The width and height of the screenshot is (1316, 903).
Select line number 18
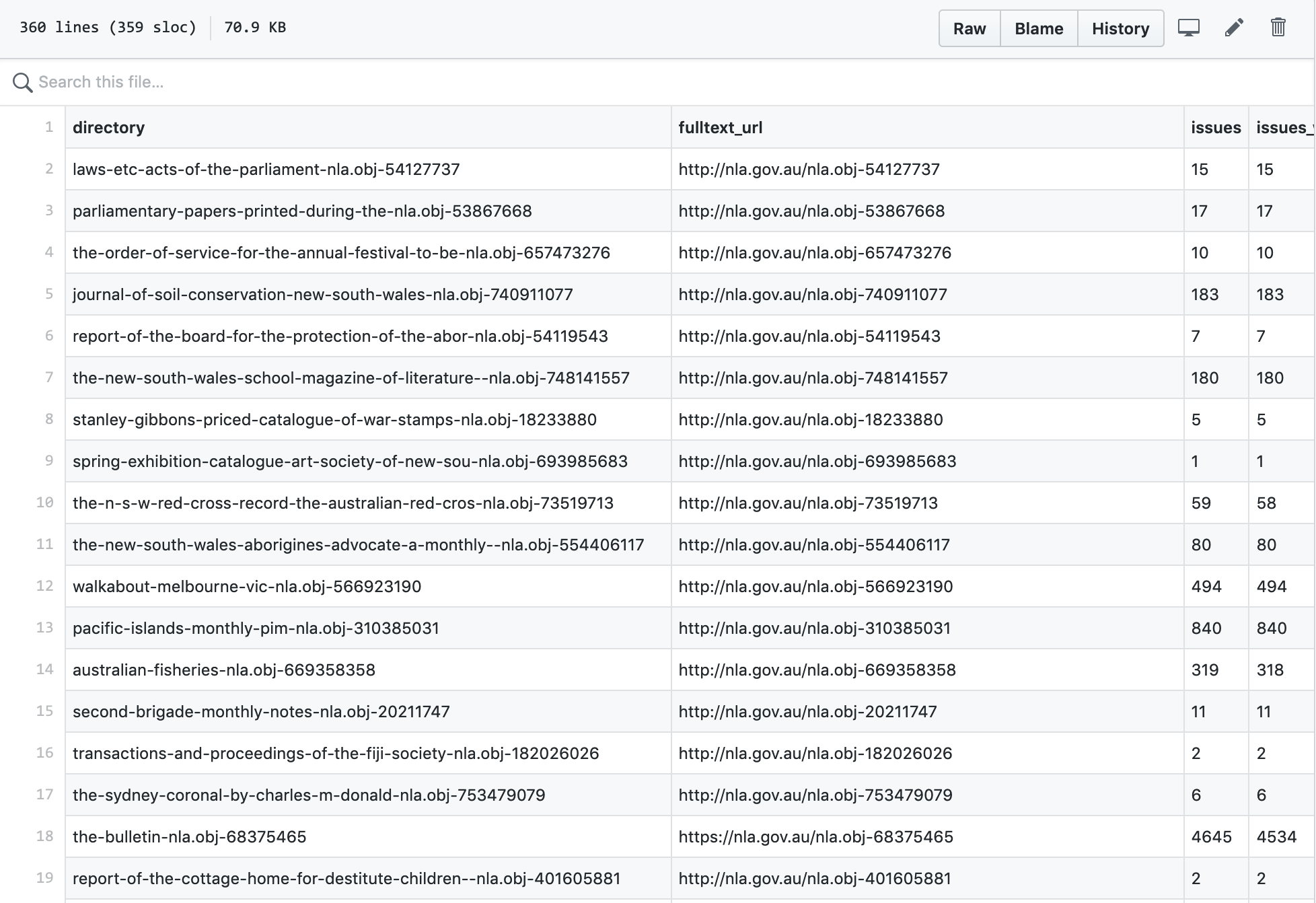(44, 836)
